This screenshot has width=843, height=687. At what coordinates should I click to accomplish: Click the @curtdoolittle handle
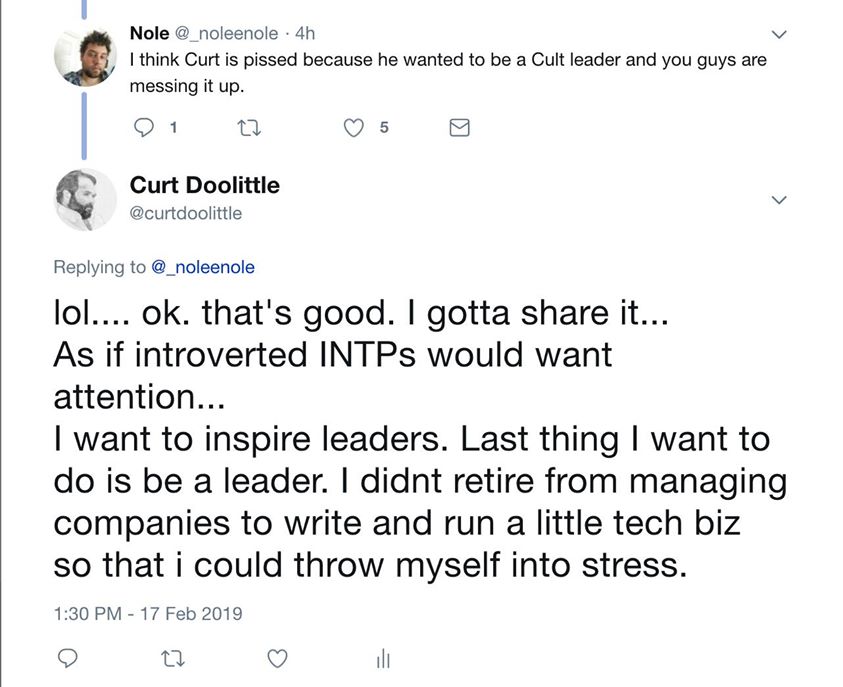[186, 212]
